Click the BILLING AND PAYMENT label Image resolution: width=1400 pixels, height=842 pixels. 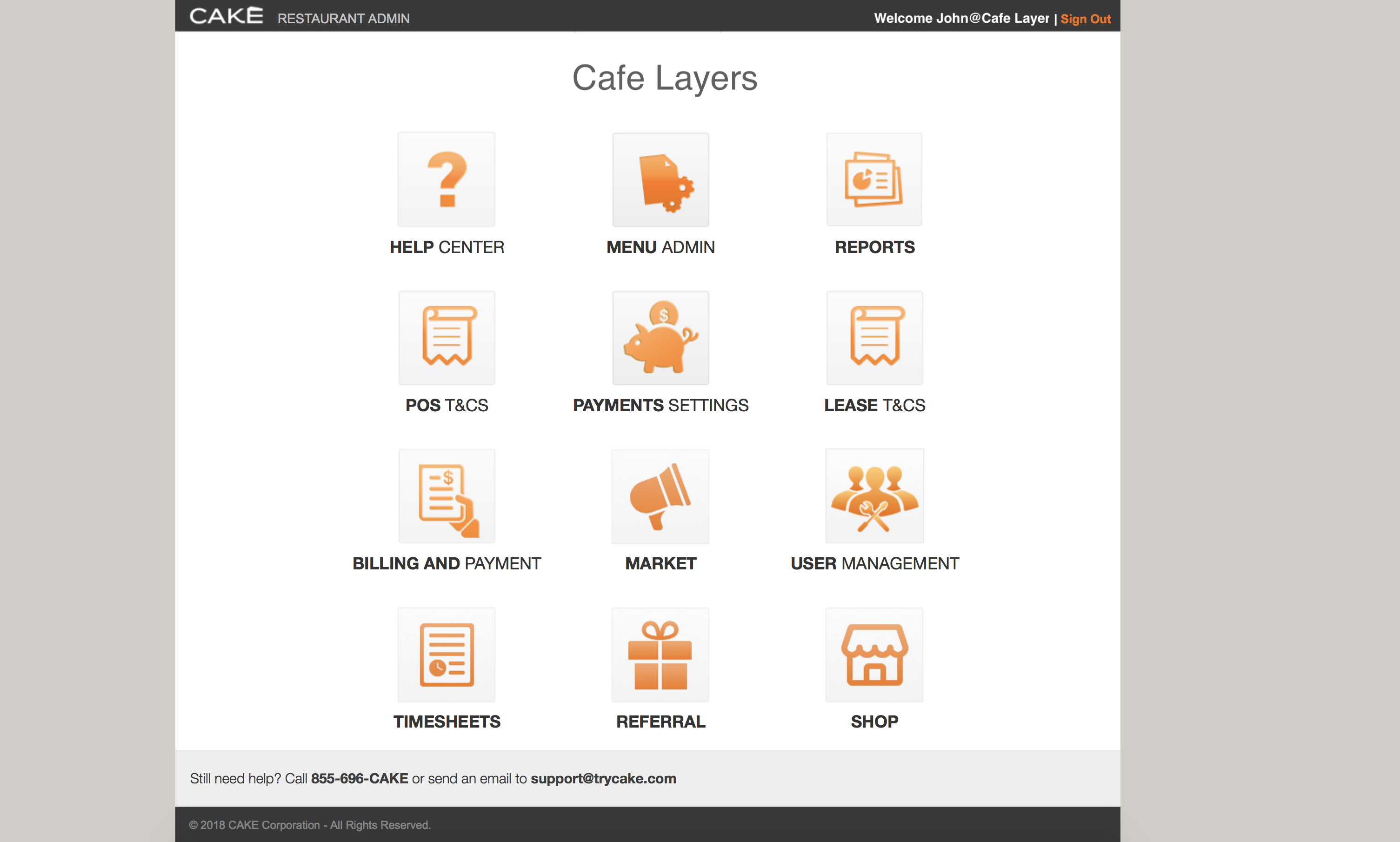[447, 563]
